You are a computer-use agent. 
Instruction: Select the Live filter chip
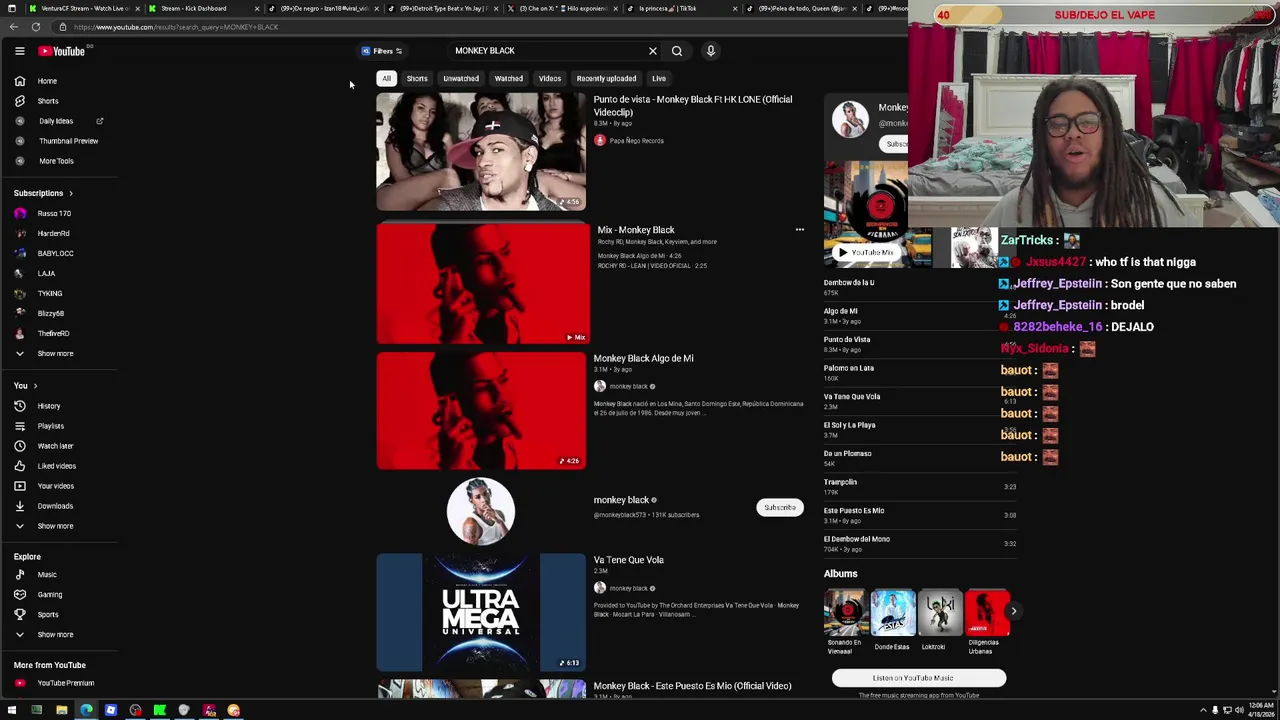click(x=659, y=78)
